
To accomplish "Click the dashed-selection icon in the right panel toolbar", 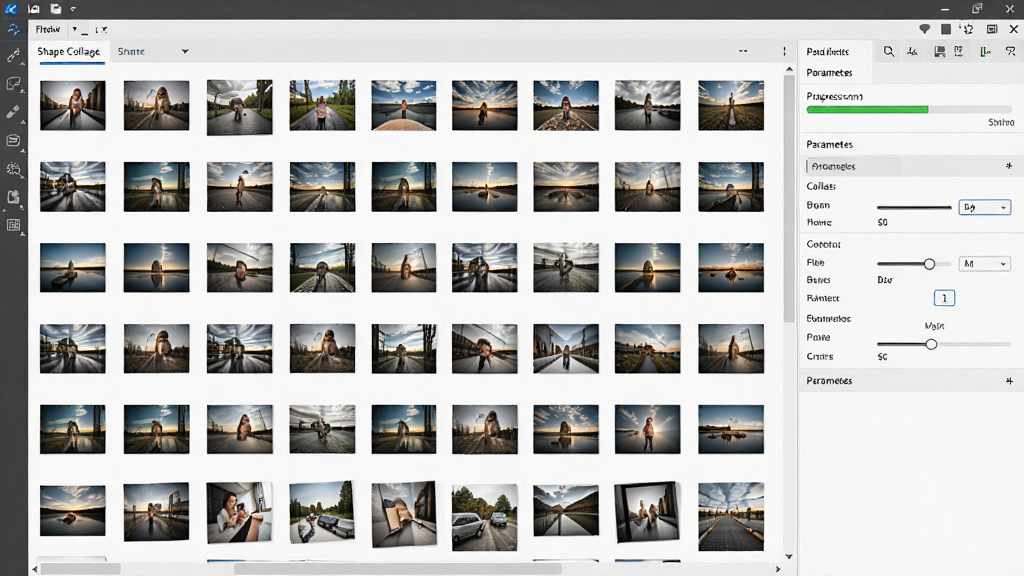I will (959, 52).
